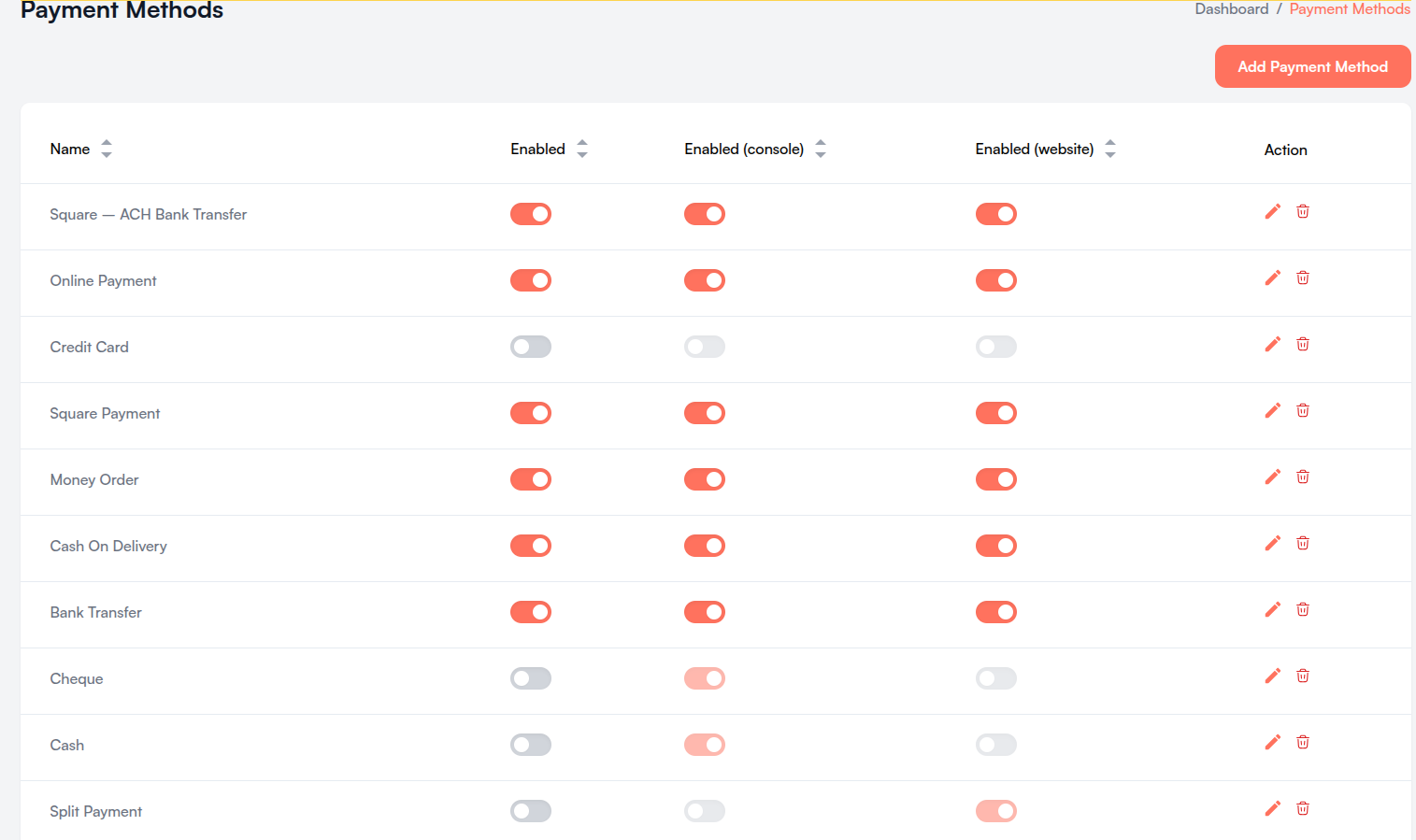Disable the Enabled toggle for Online Payment

(x=531, y=280)
